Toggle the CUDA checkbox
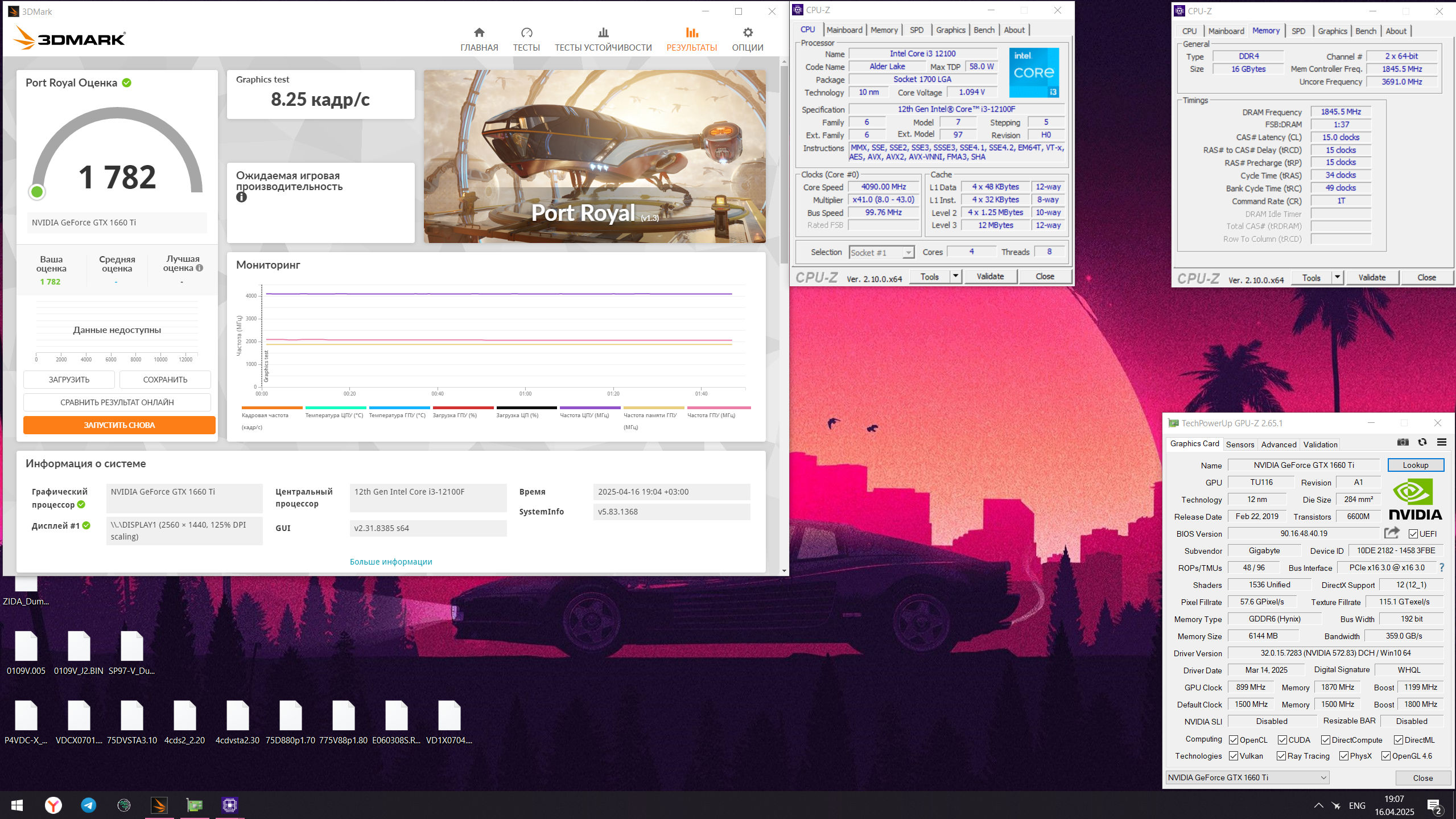The image size is (1456, 819). click(1282, 740)
